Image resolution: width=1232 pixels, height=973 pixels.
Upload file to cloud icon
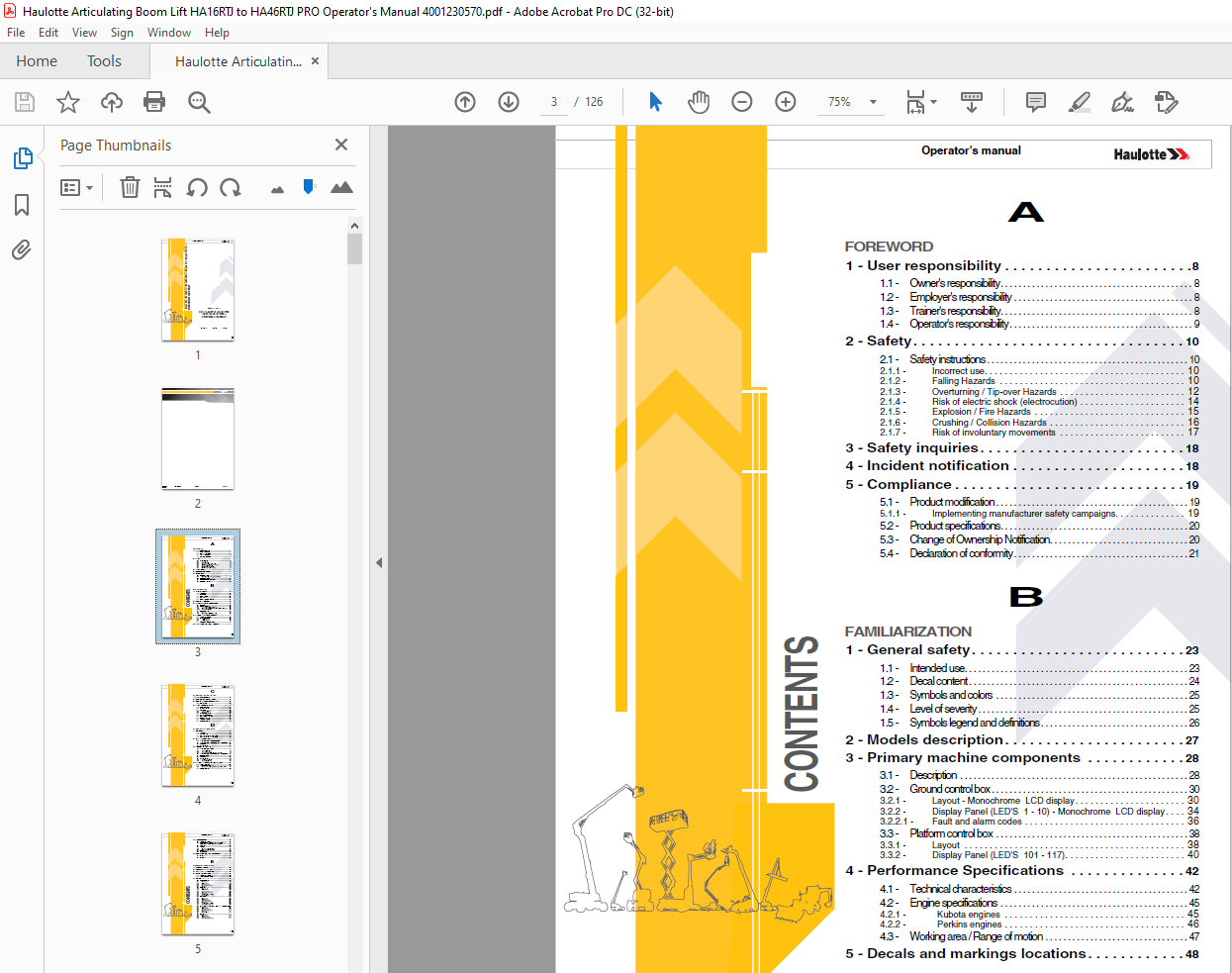(x=112, y=102)
